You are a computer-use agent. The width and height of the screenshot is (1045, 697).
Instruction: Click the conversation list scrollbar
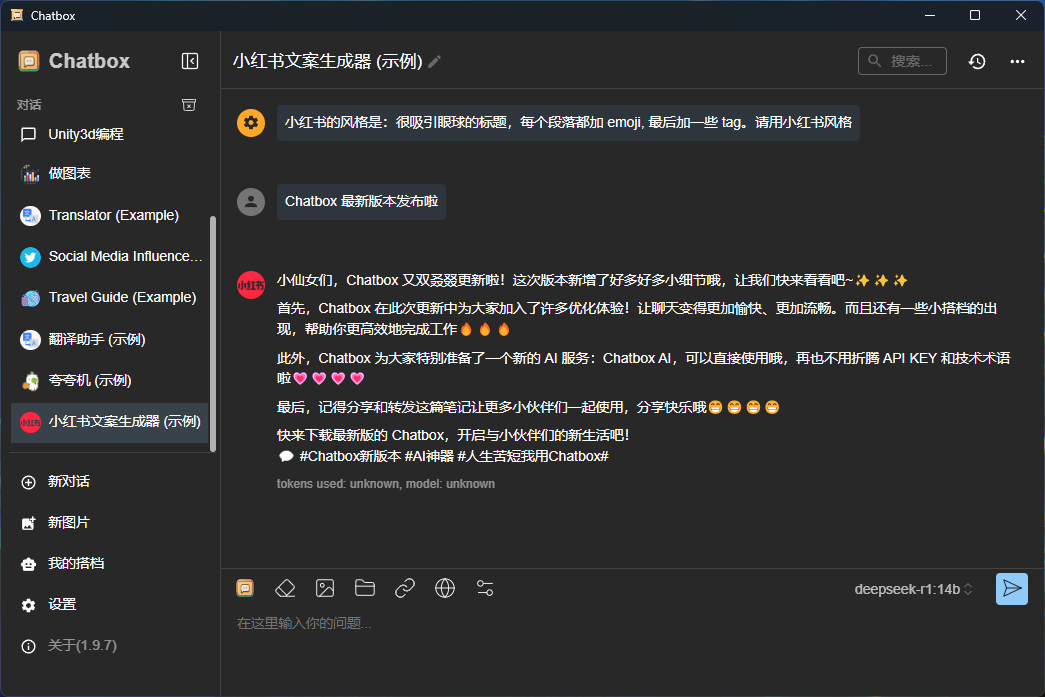(212, 330)
